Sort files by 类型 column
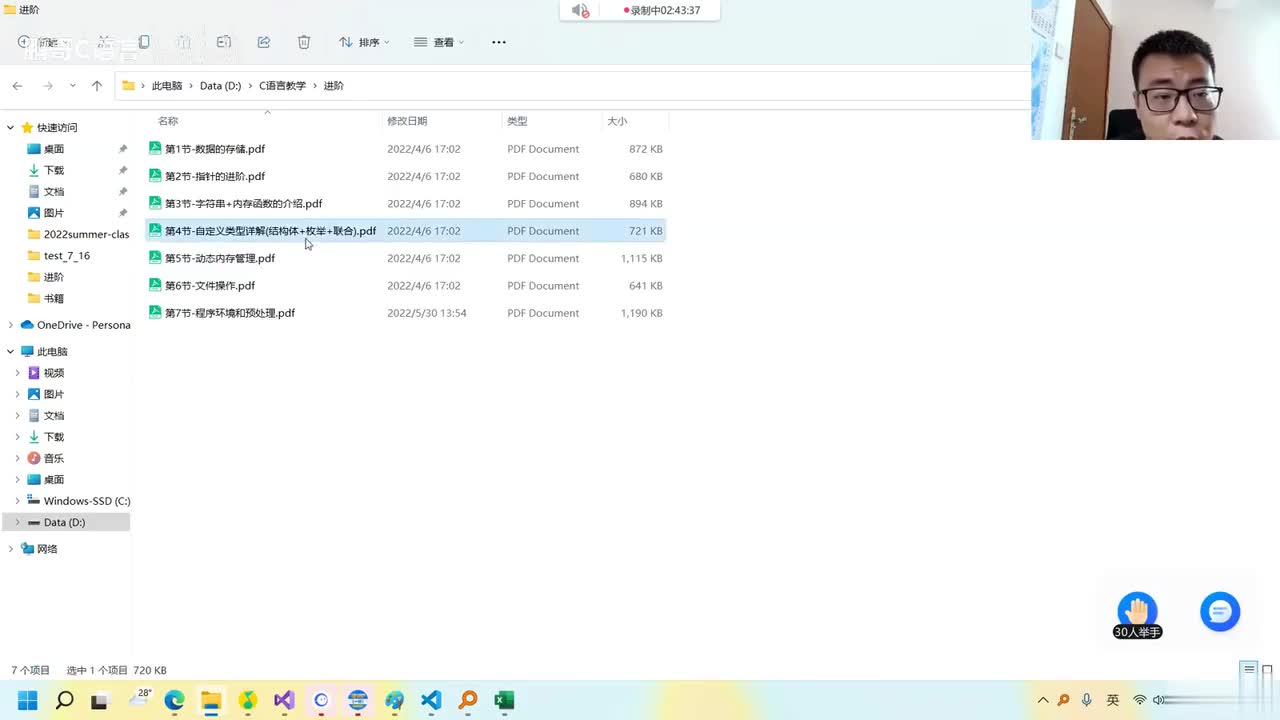This screenshot has height=720, width=1280. (517, 121)
